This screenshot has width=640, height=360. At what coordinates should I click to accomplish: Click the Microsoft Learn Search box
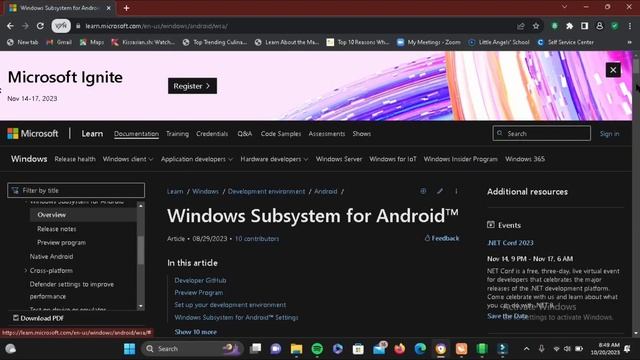coord(541,133)
